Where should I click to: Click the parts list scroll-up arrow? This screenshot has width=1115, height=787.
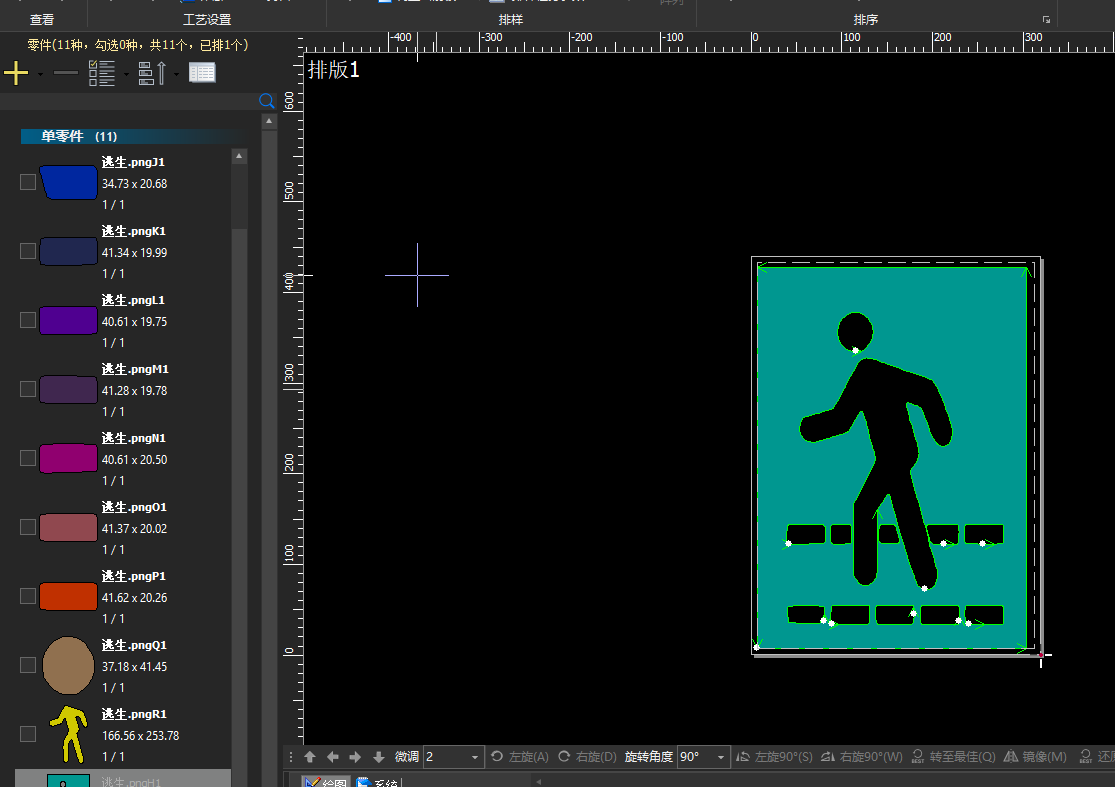pyautogui.click(x=239, y=156)
